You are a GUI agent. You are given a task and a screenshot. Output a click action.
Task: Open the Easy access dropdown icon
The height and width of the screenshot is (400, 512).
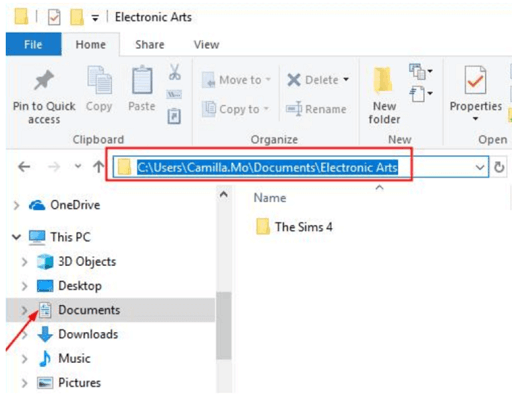pyautogui.click(x=421, y=94)
